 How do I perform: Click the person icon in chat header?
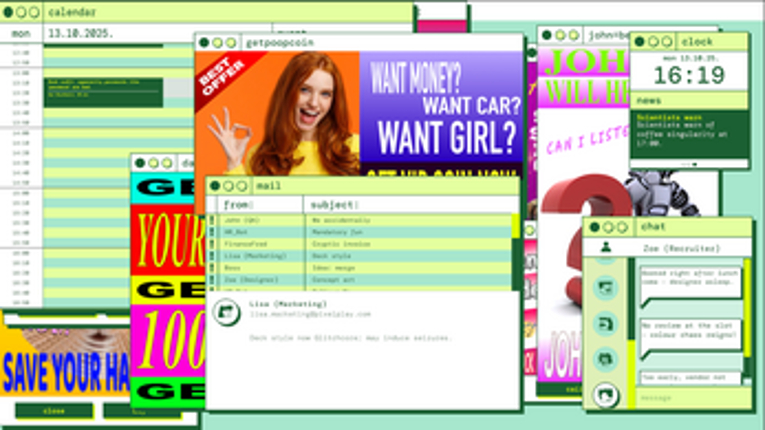pyautogui.click(x=605, y=248)
